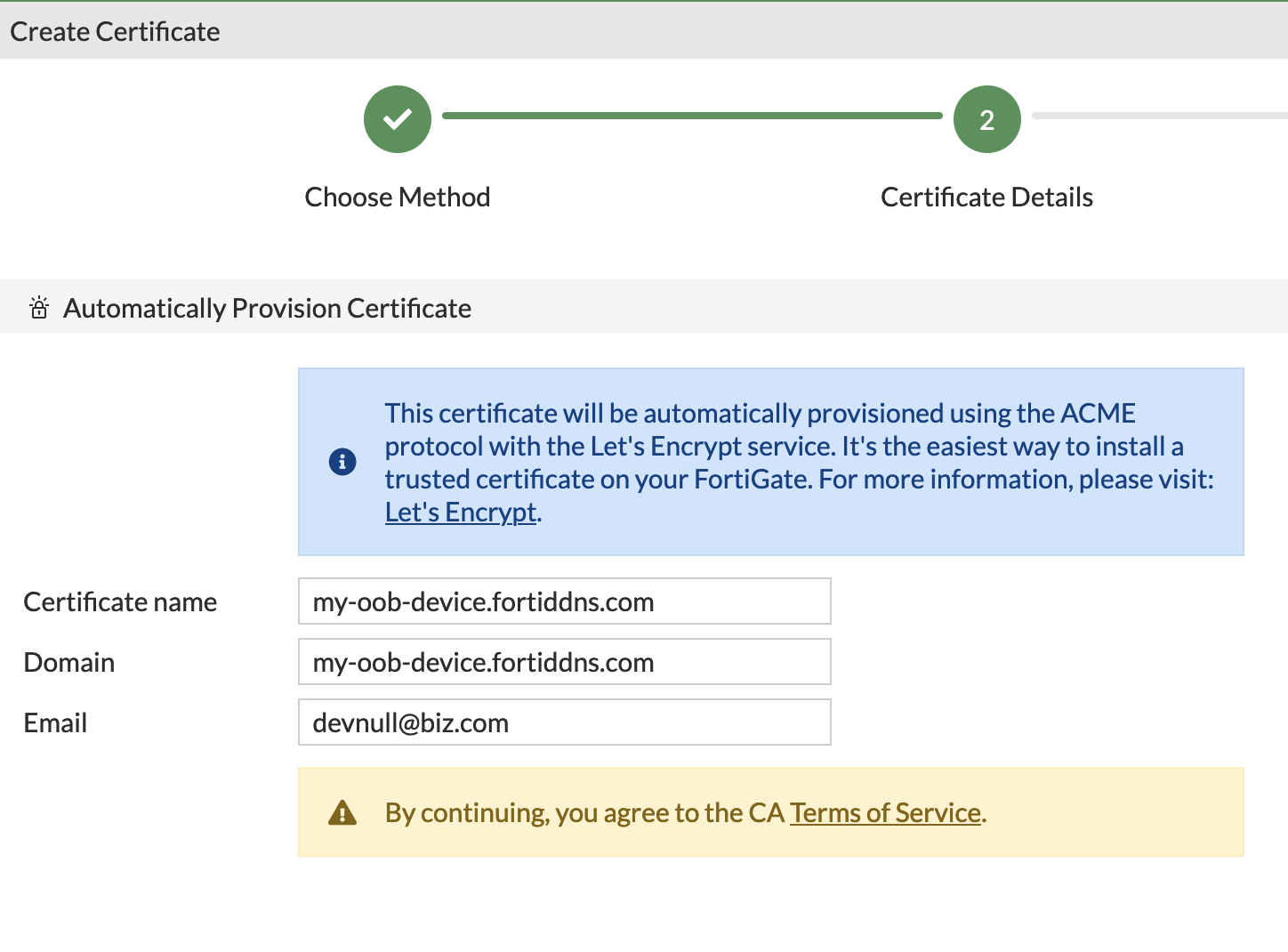
Task: Open the CA Terms of Service link
Action: pyautogui.click(x=886, y=812)
